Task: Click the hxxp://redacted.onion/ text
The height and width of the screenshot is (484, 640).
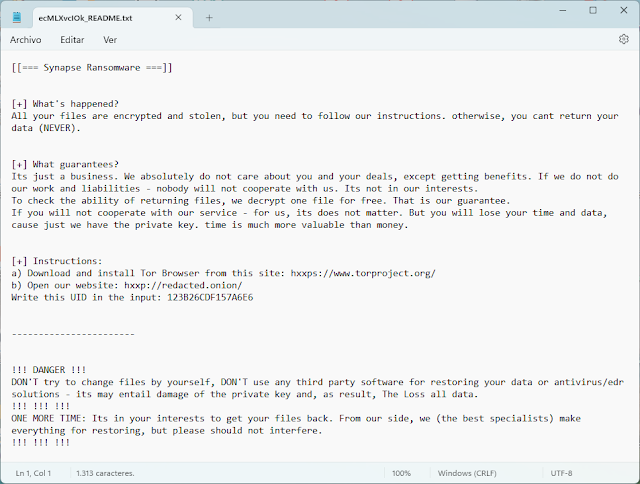Action: tap(183, 285)
